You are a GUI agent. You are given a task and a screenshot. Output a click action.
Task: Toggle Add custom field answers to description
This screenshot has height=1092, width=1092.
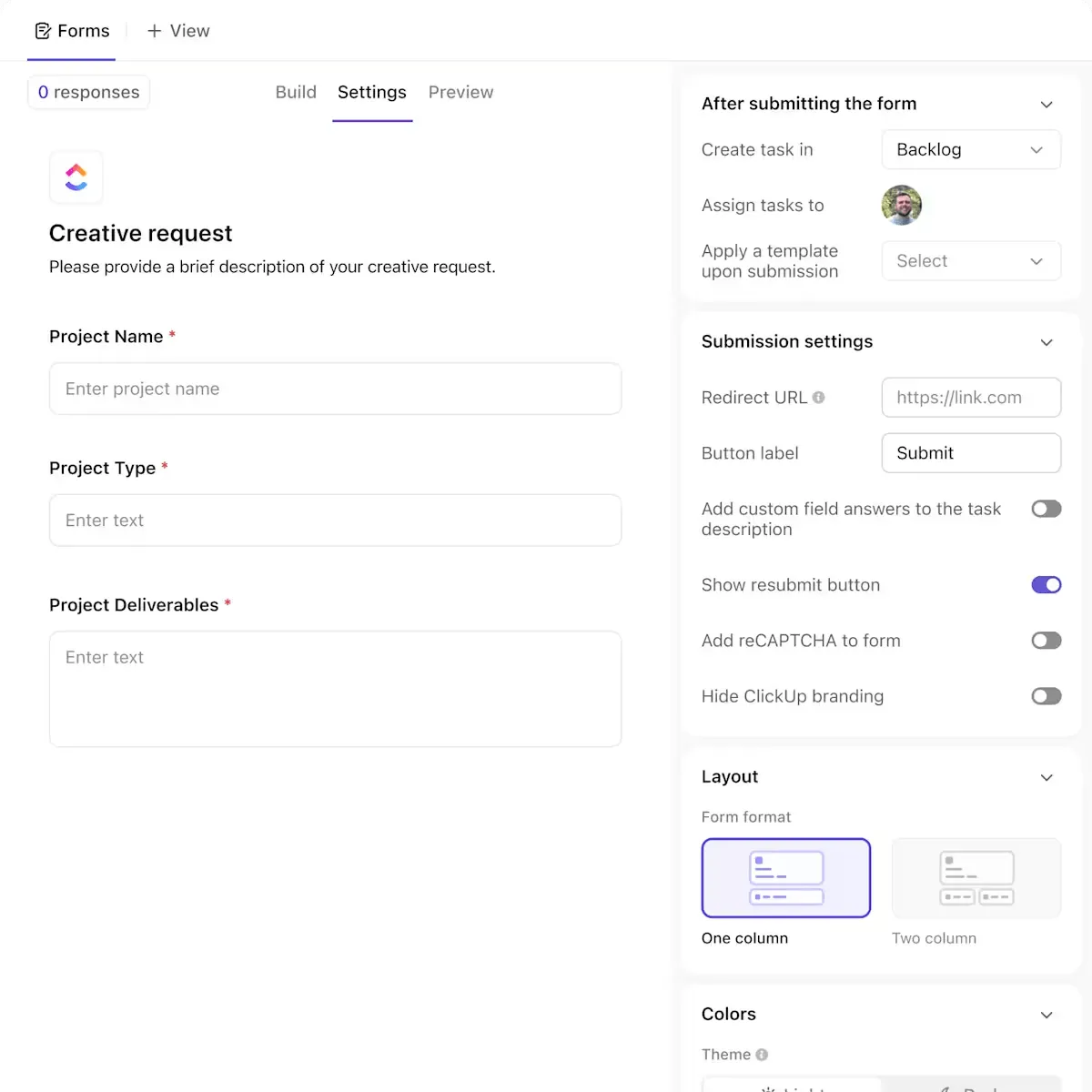pyautogui.click(x=1046, y=509)
